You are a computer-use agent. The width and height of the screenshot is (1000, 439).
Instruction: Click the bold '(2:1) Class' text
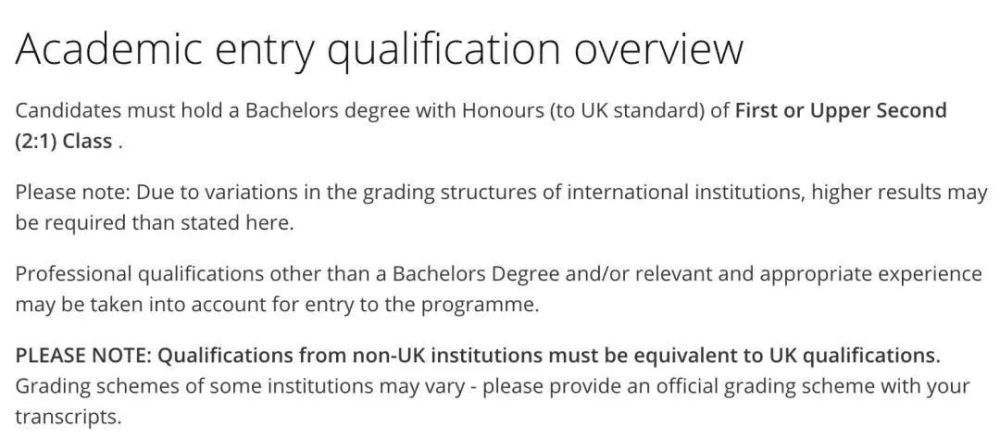(63, 141)
